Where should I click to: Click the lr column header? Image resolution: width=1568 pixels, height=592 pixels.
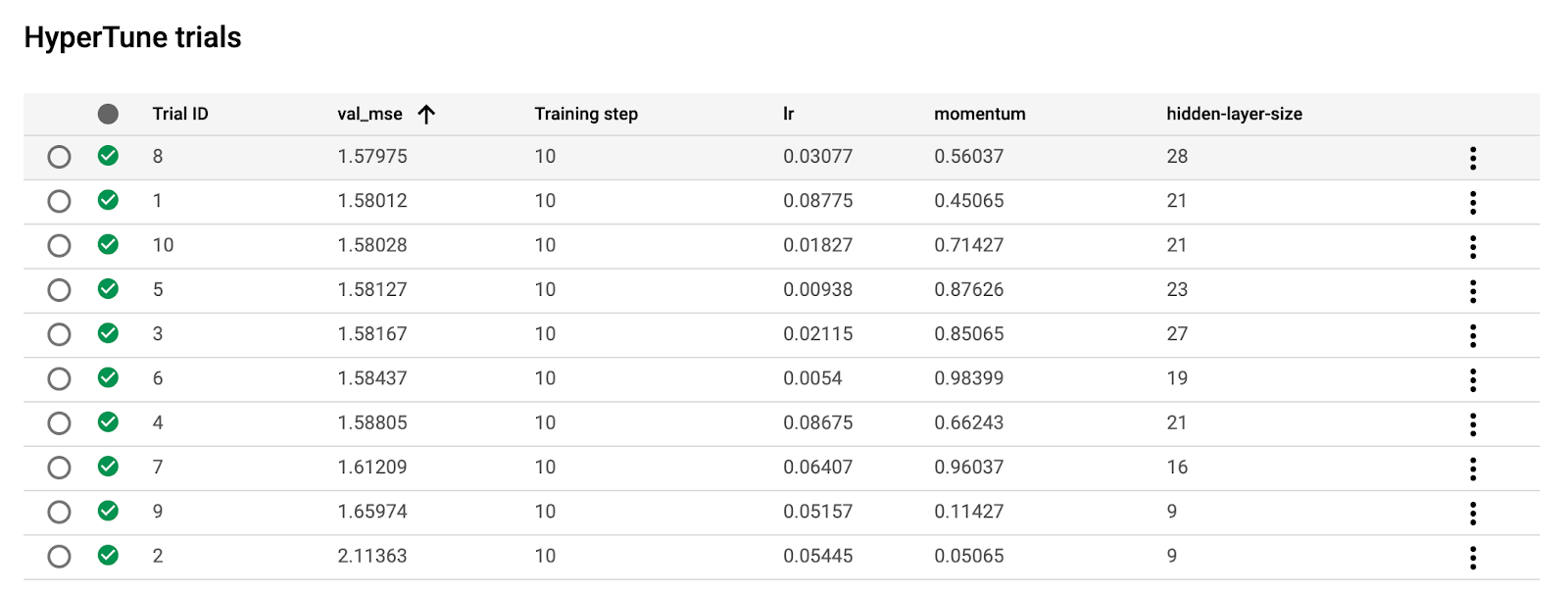[x=788, y=114]
